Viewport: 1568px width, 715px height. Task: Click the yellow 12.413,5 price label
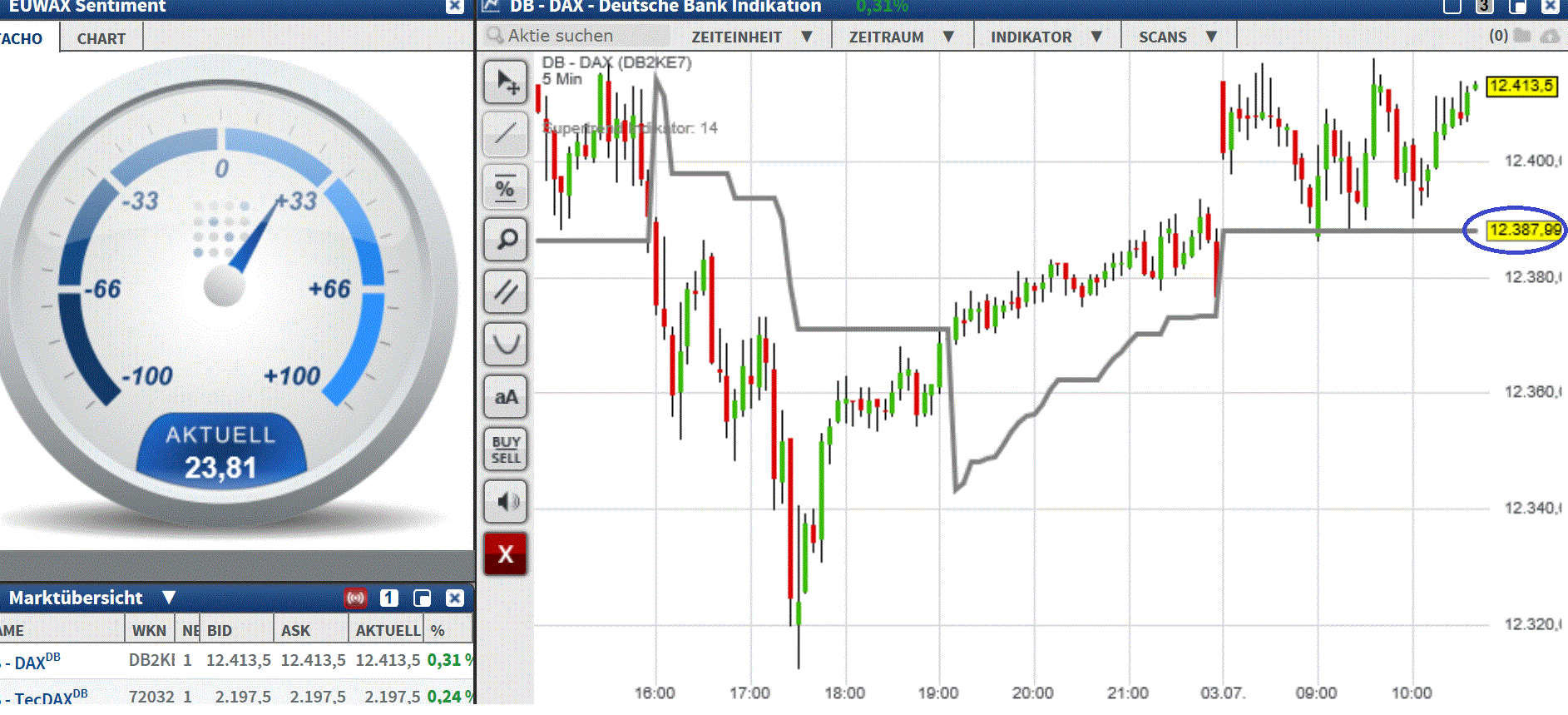1521,86
